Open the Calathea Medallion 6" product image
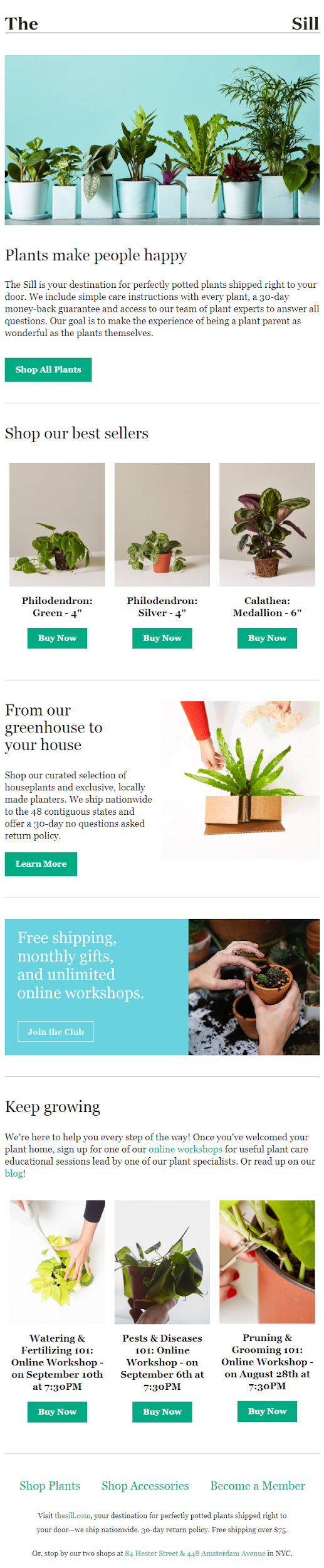The image size is (324, 1568). click(x=267, y=524)
